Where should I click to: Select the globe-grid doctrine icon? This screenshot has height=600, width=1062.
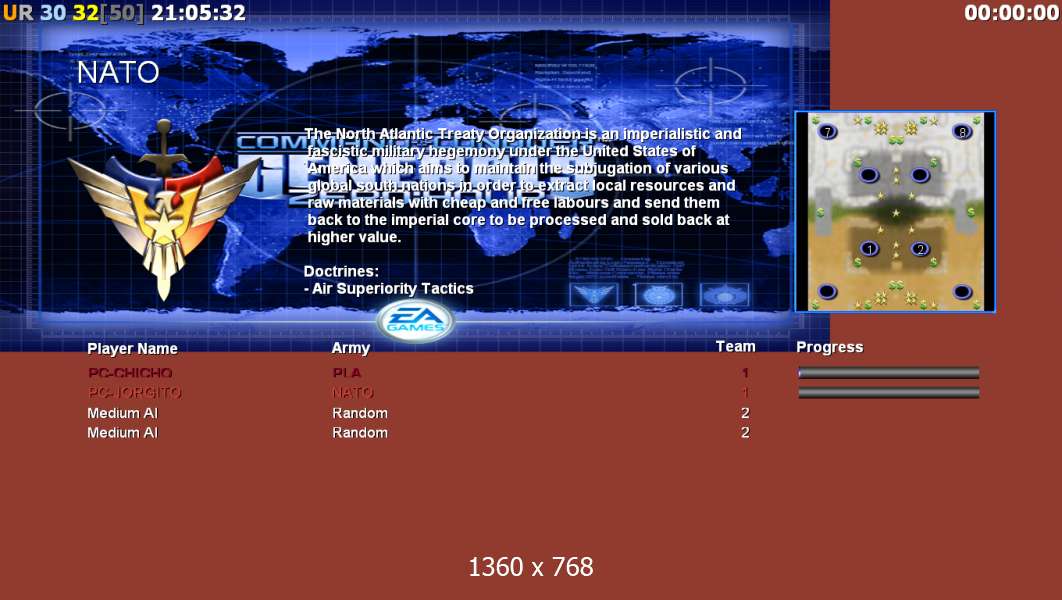coord(658,295)
